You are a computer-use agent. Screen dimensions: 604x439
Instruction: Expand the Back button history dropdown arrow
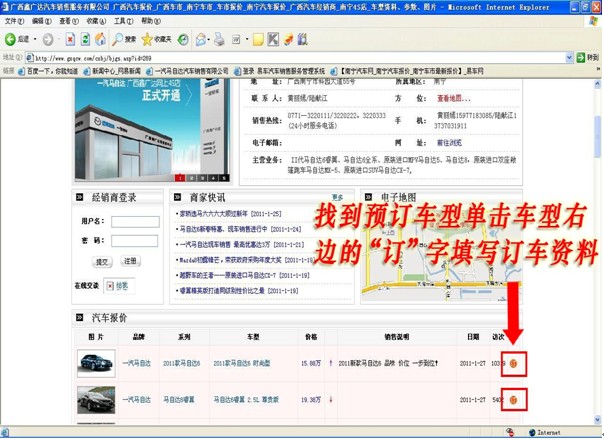tap(34, 39)
